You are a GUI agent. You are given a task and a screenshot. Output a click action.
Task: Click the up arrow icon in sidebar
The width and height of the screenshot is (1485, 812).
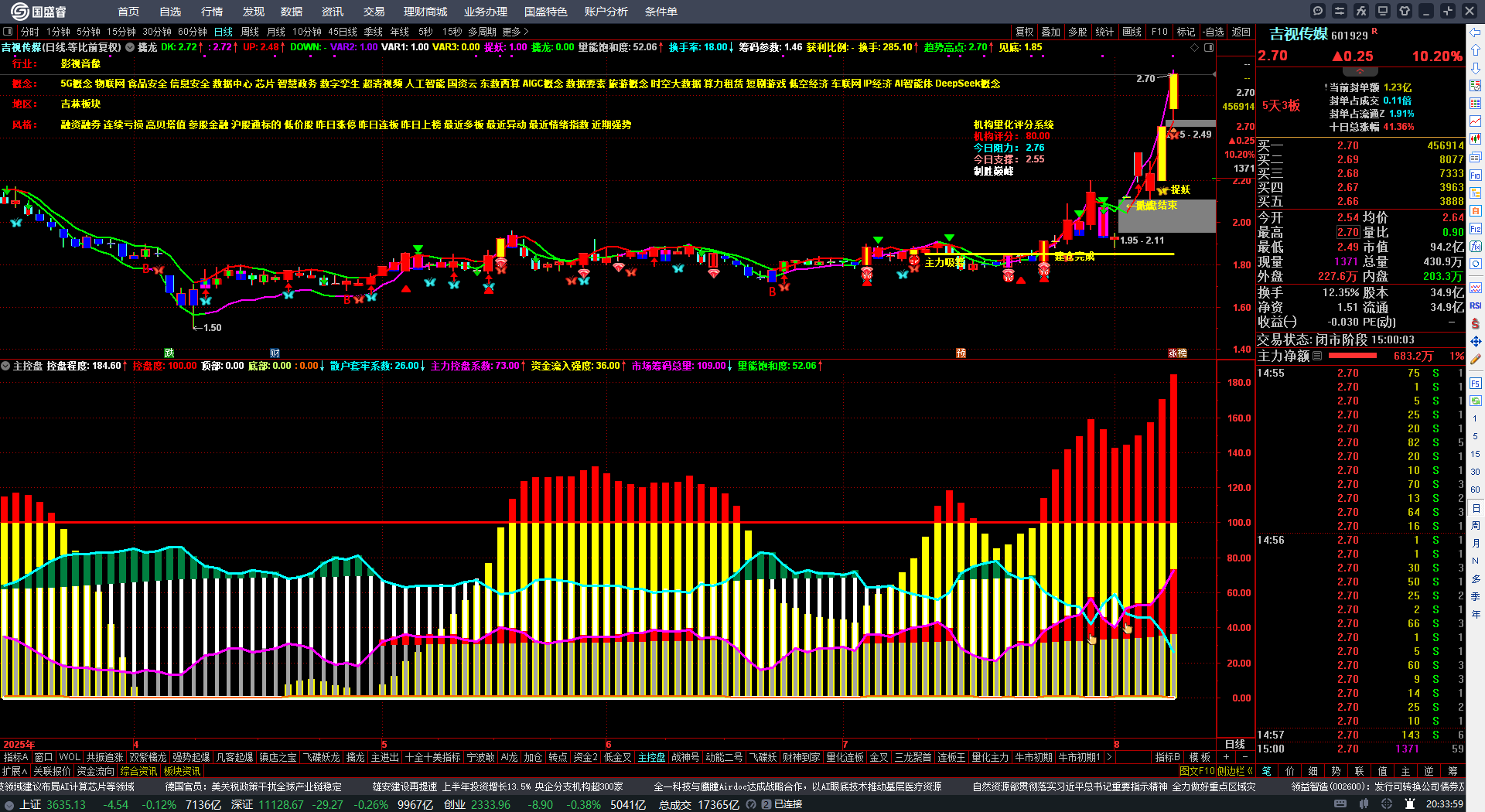coord(1476,50)
